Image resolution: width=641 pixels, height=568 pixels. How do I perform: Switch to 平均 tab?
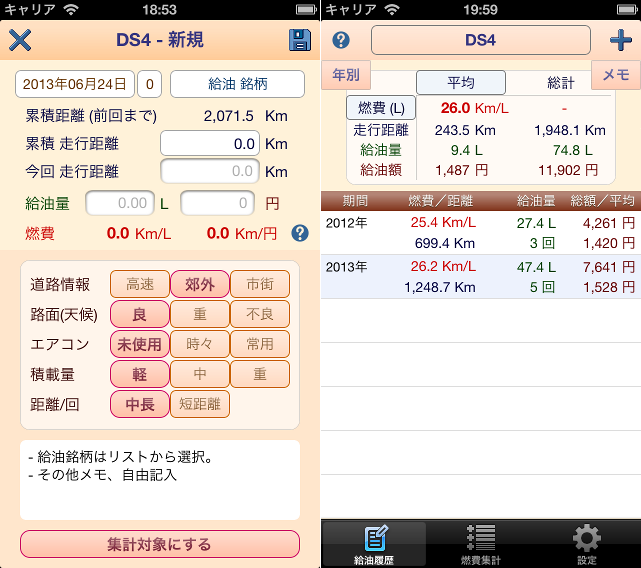coord(460,83)
